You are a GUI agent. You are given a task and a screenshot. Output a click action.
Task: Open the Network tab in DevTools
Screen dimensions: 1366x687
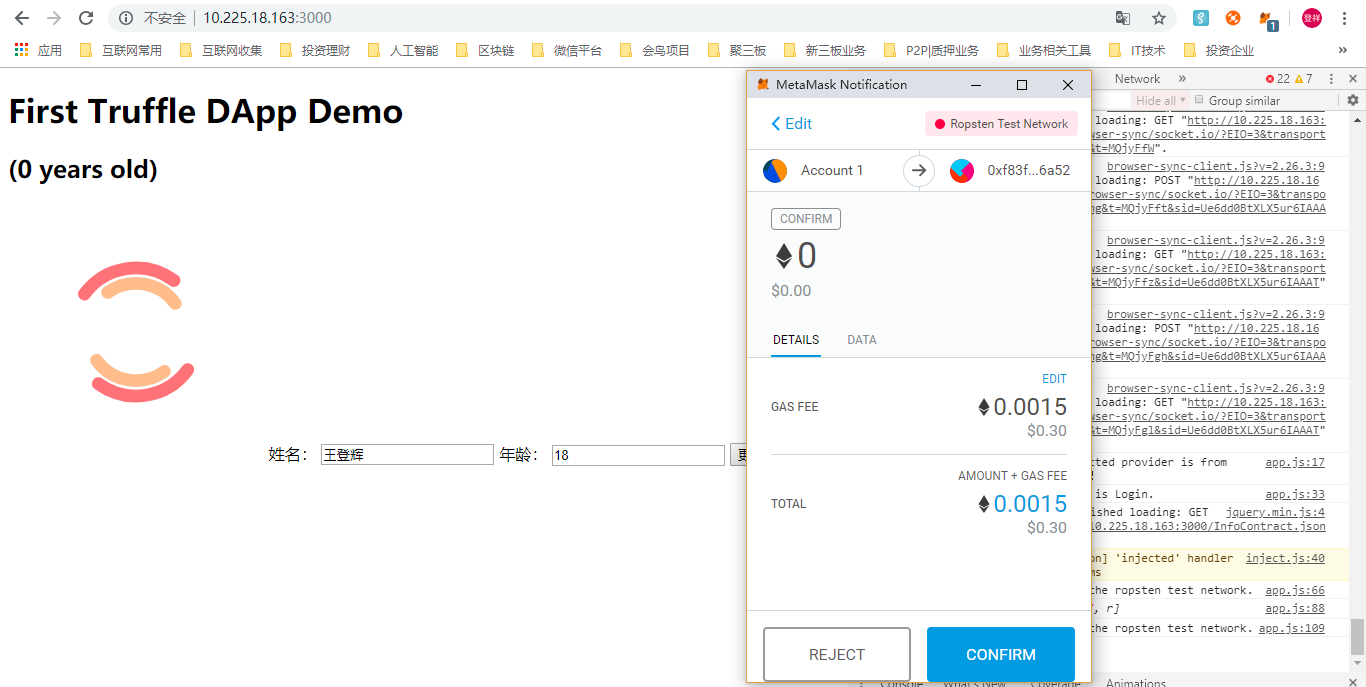[x=1137, y=79]
